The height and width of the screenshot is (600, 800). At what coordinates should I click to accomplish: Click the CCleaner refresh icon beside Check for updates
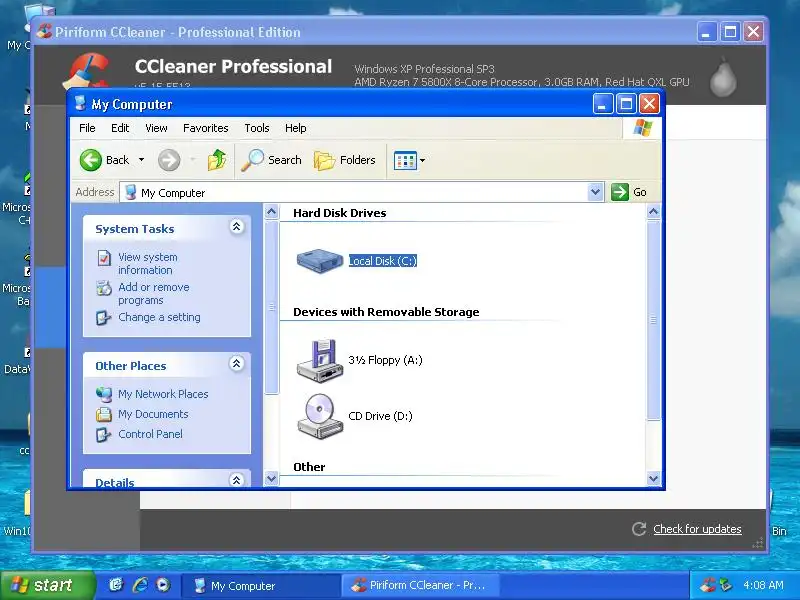pos(639,529)
